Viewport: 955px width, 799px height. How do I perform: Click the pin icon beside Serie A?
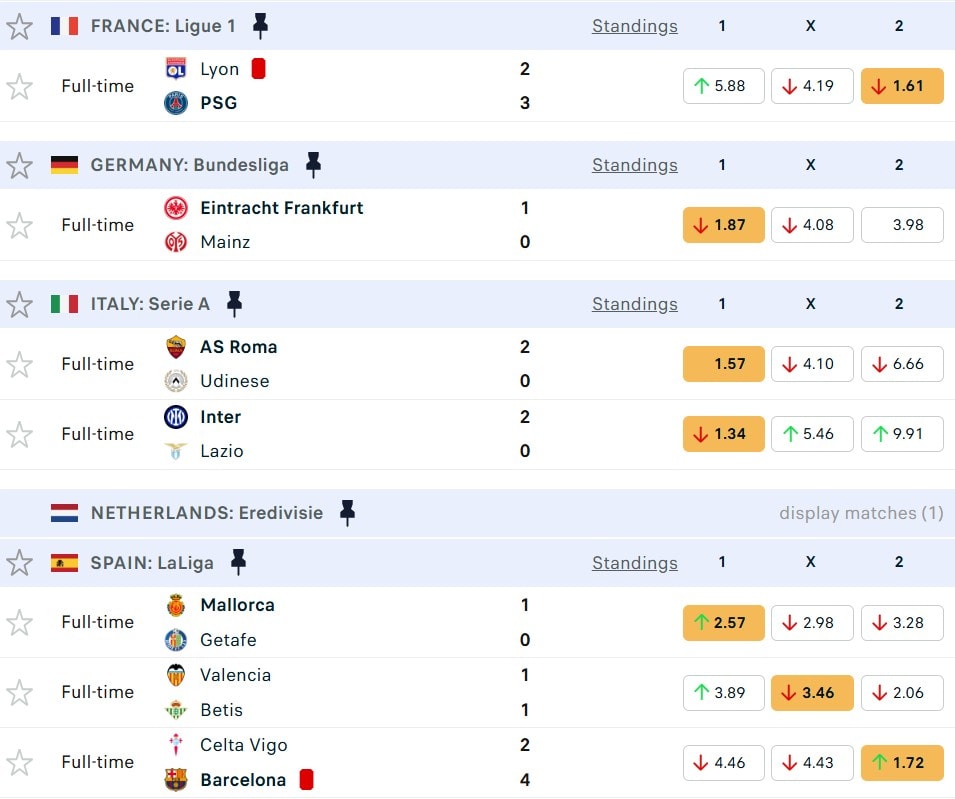[x=234, y=304]
